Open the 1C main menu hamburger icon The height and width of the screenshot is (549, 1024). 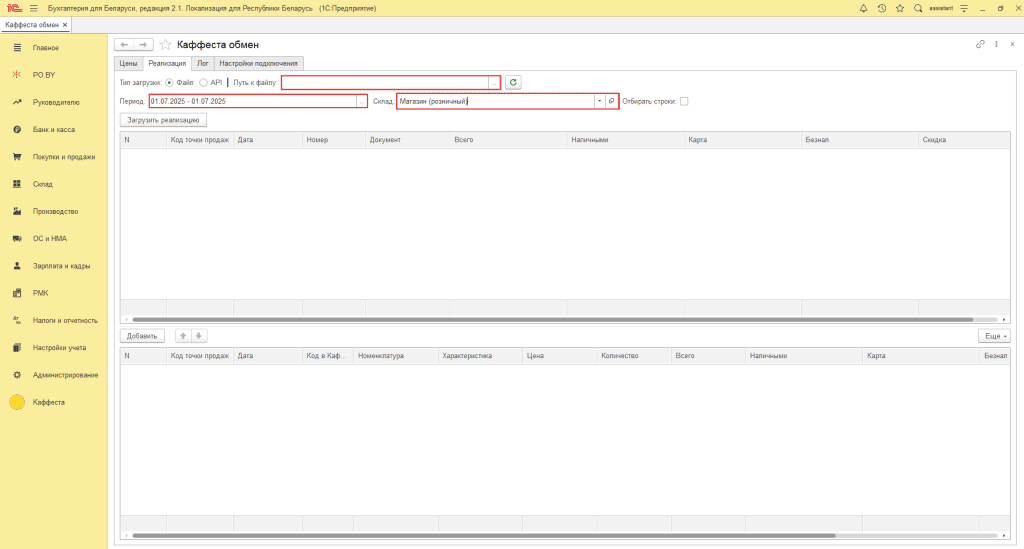click(33, 8)
